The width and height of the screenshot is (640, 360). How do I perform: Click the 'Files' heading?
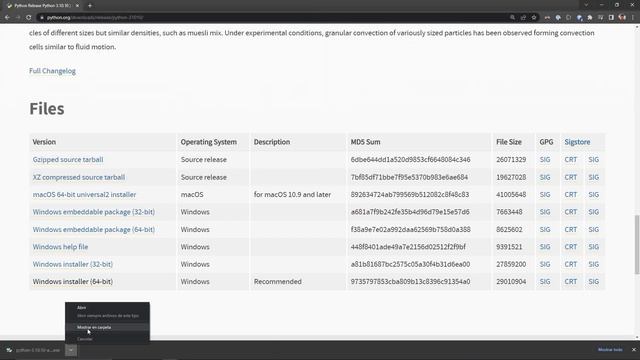tap(47, 109)
